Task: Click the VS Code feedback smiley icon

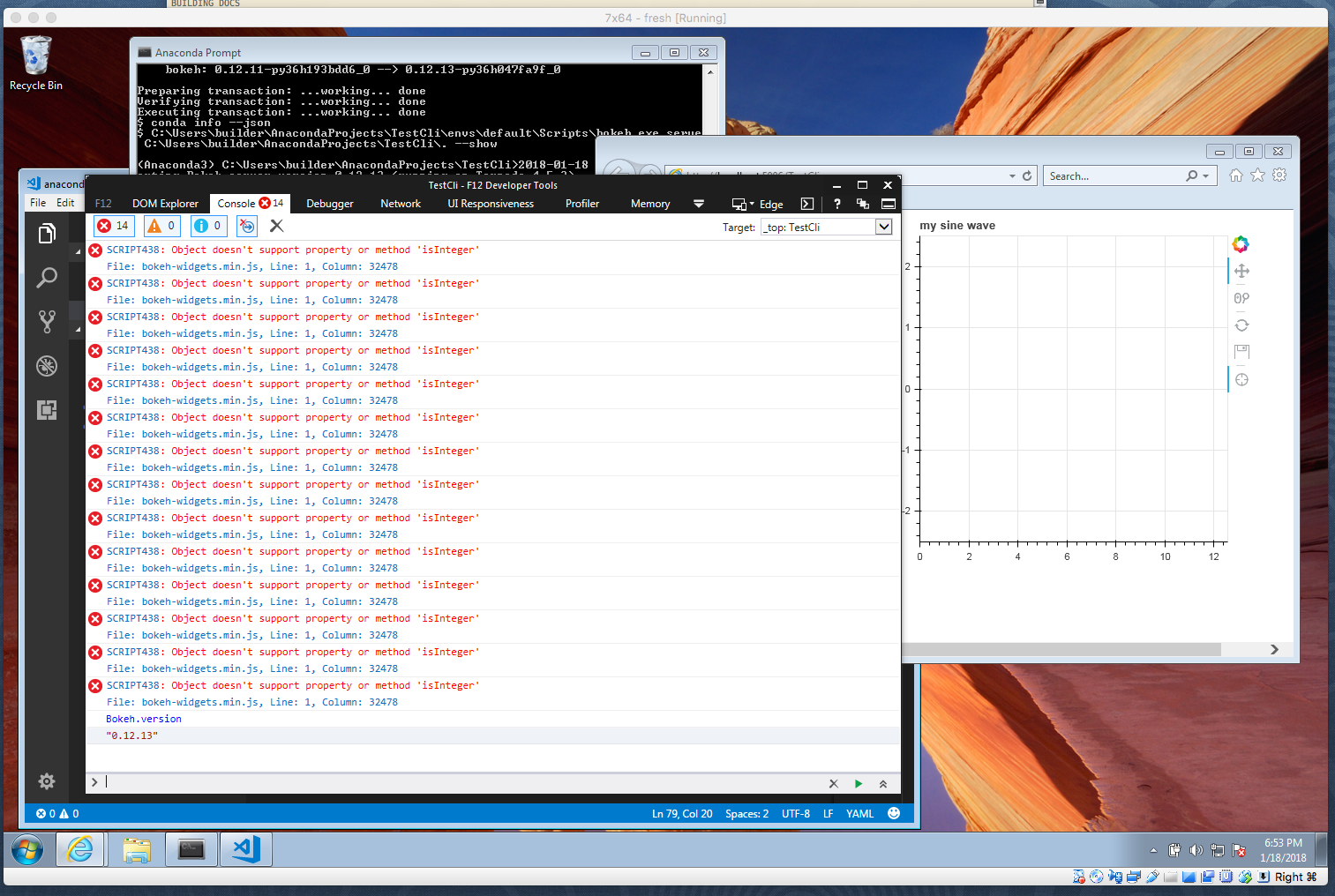Action: [x=894, y=813]
